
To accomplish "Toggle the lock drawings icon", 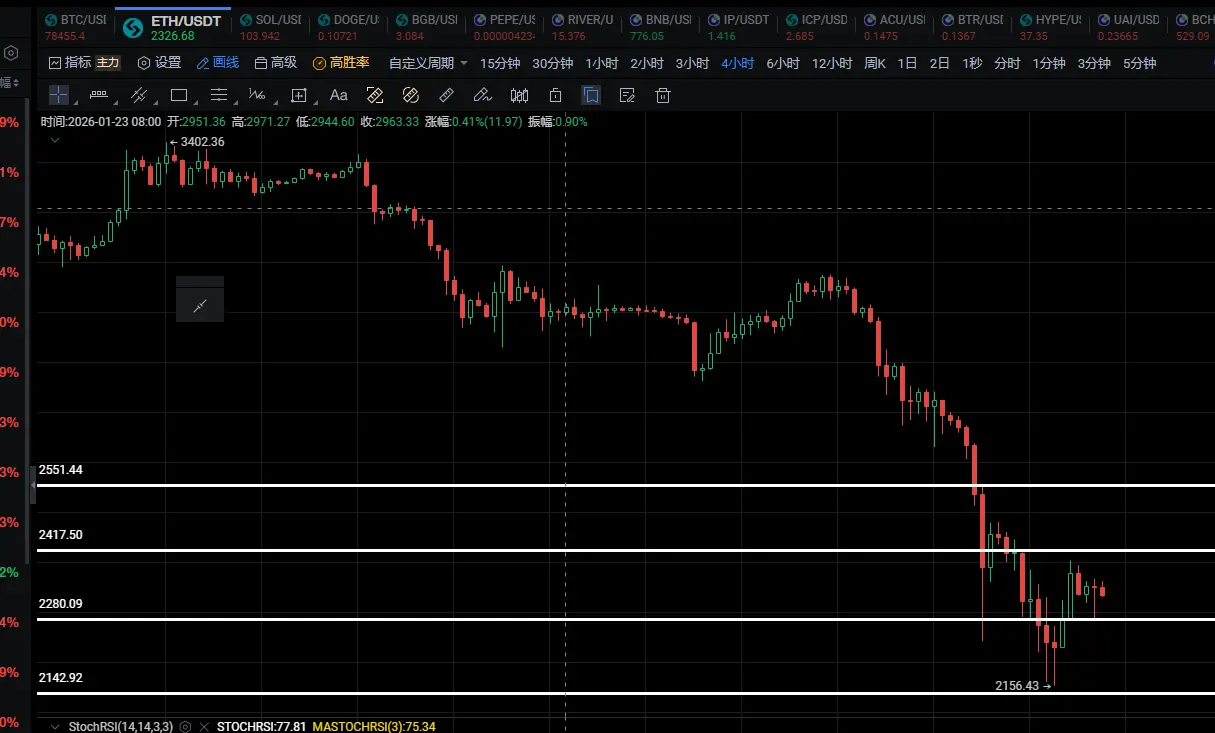I will [555, 95].
